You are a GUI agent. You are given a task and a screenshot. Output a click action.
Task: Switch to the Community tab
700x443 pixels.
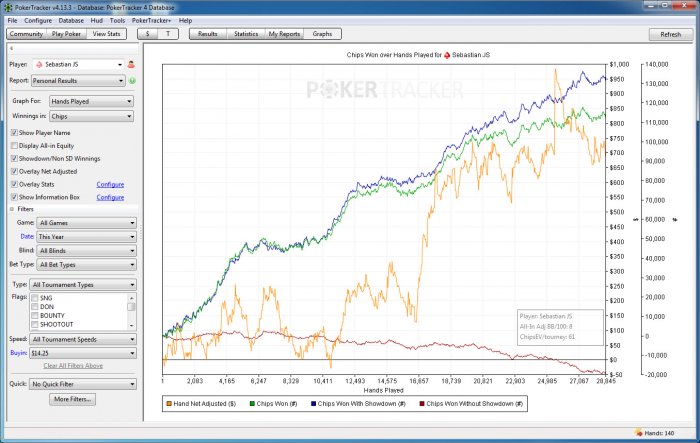click(26, 34)
